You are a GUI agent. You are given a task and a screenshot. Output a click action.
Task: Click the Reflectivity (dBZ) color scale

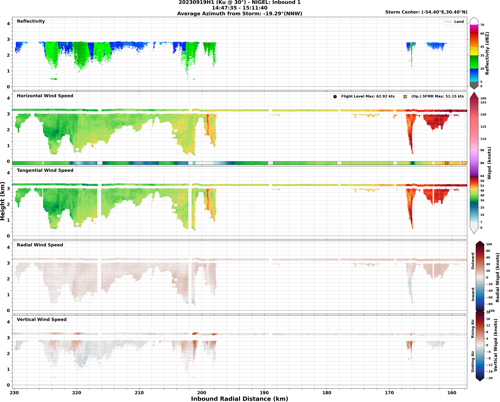(x=474, y=53)
